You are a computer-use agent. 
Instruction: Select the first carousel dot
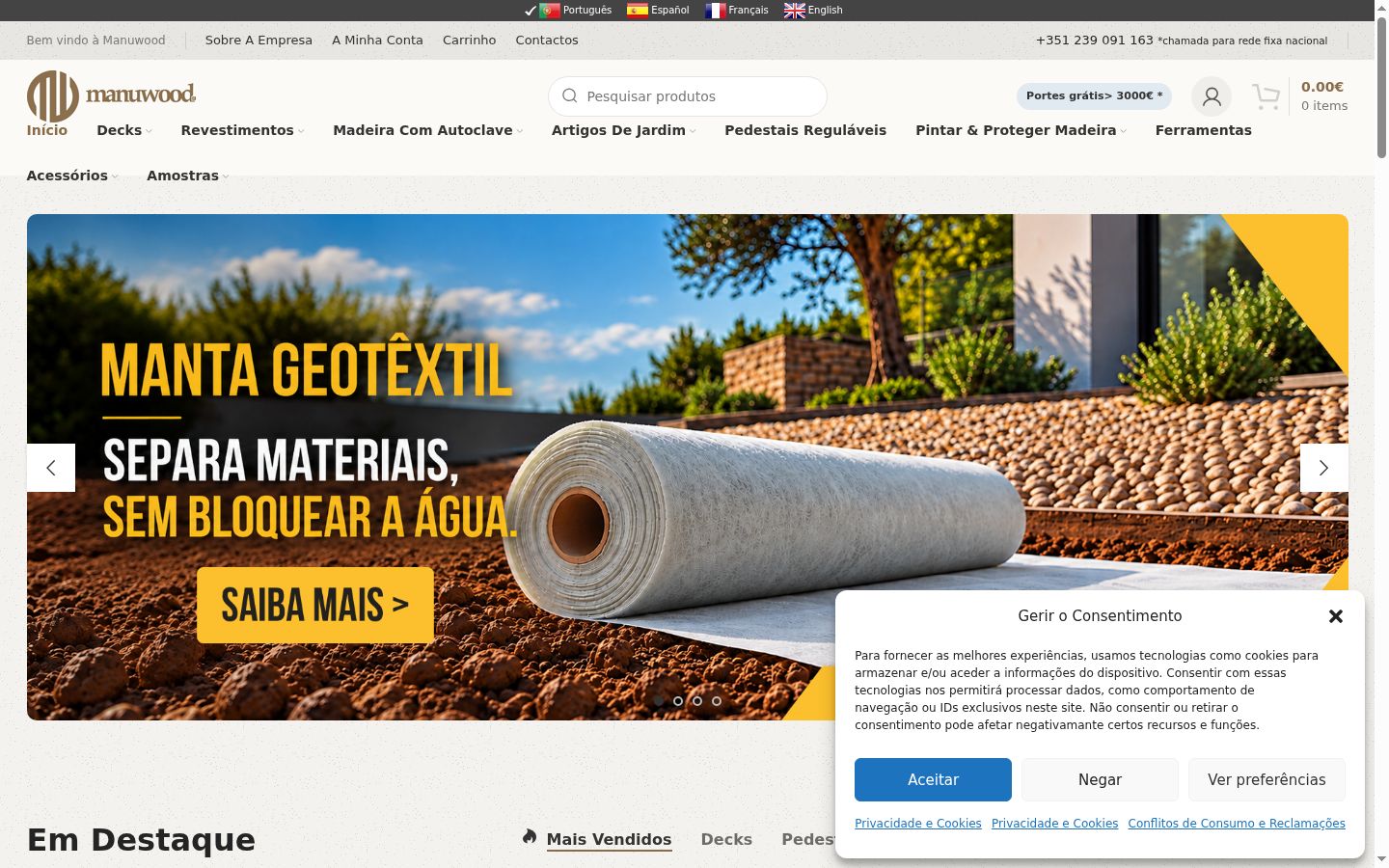659,701
